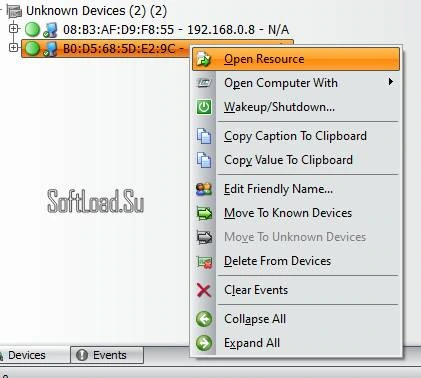Click the Unknown Devices group icon
This screenshot has width=421, height=378.
[14, 11]
